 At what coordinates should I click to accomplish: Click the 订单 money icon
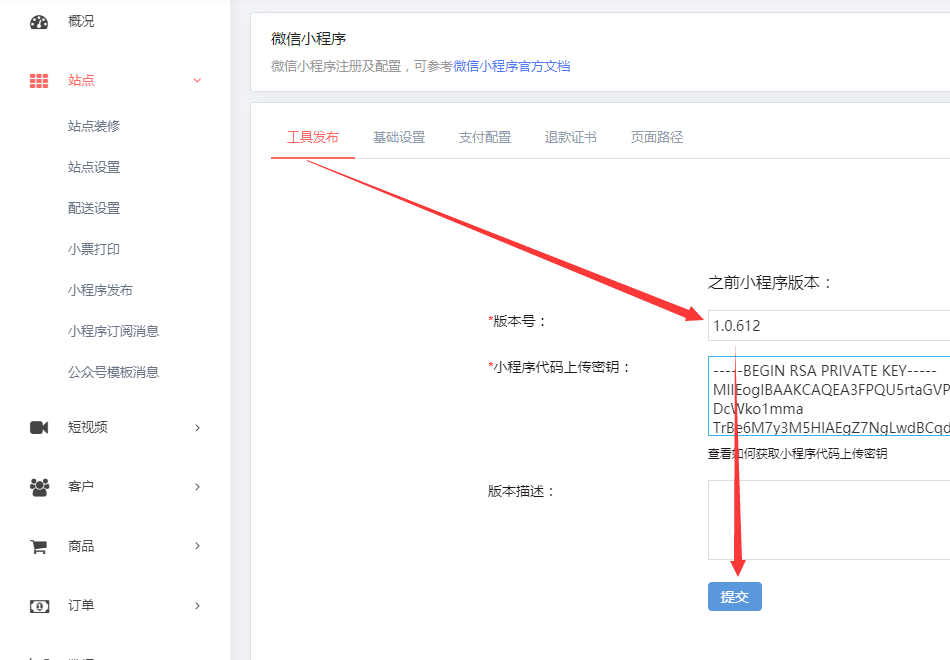(39, 605)
